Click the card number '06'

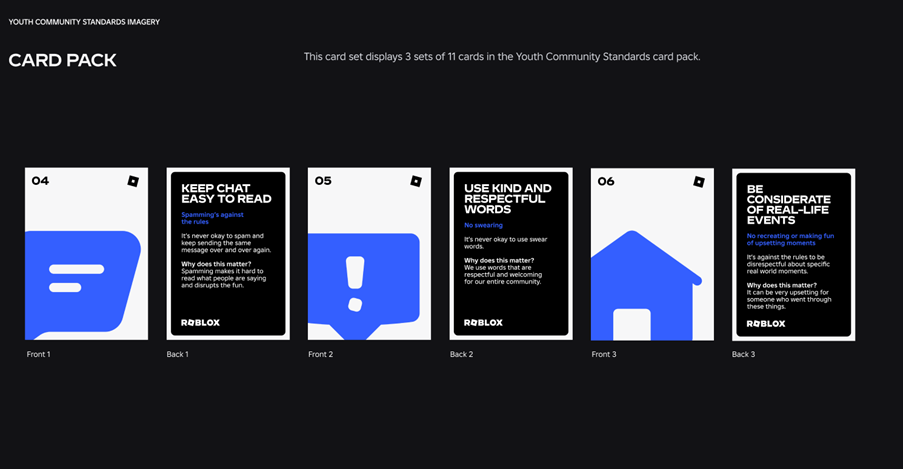(x=606, y=181)
